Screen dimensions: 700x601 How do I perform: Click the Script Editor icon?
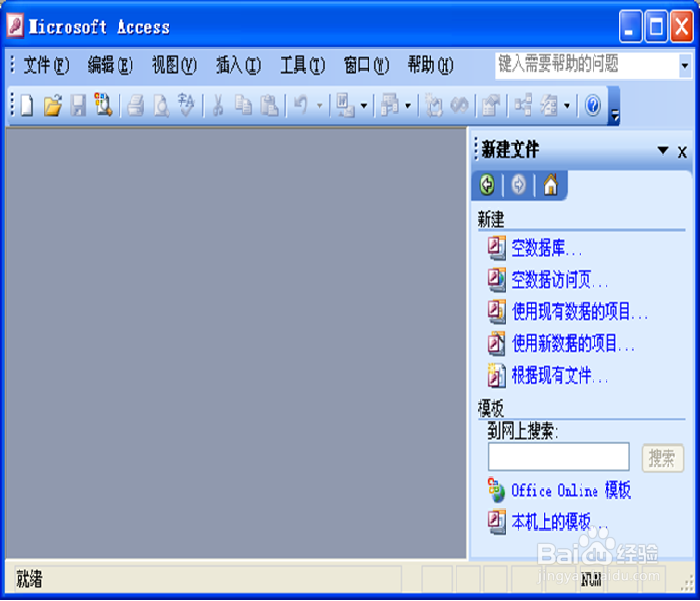[459, 106]
